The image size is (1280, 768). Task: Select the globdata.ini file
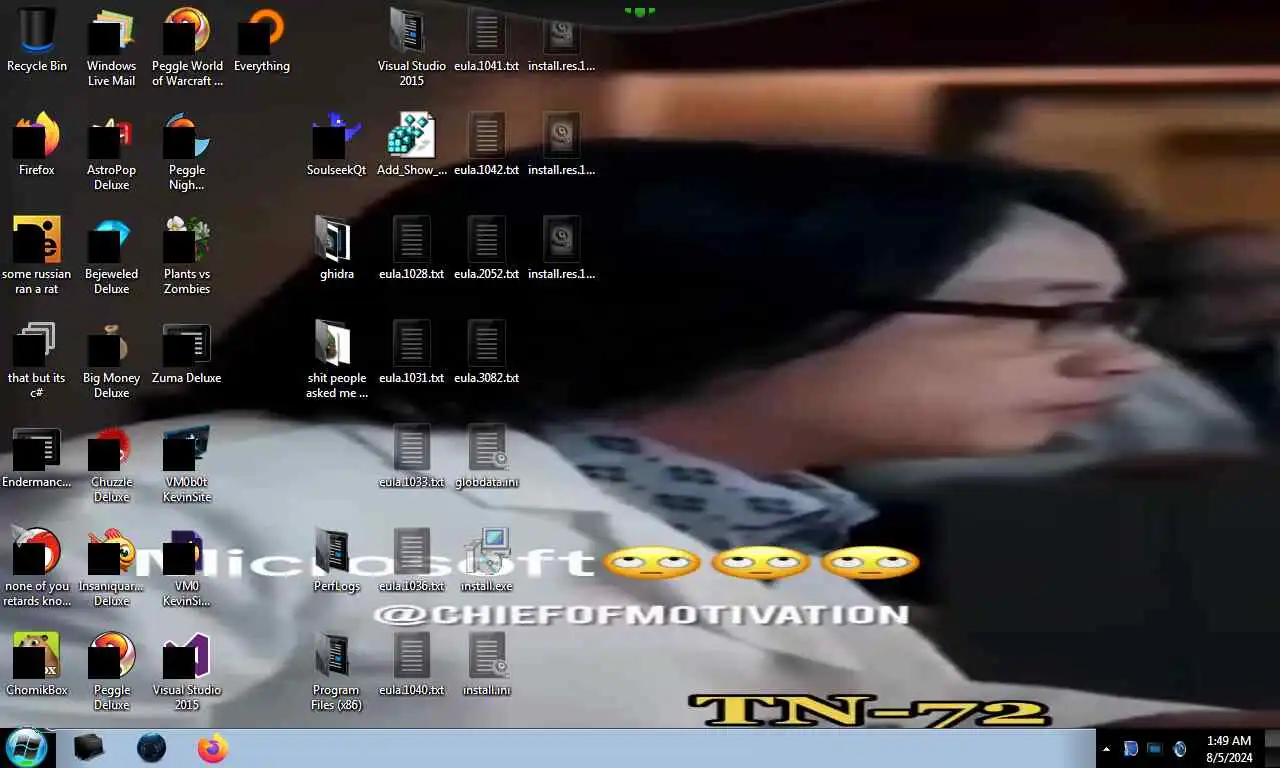point(486,456)
